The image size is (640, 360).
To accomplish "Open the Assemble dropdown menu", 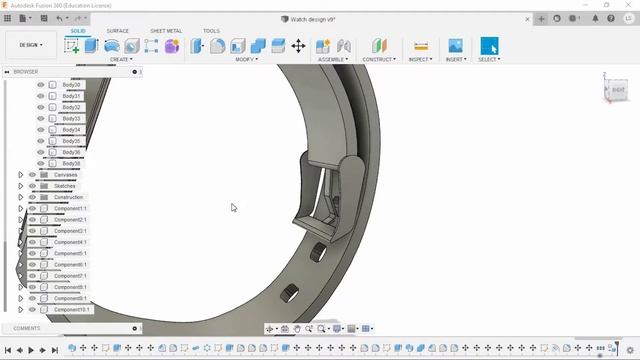I will 333,60.
